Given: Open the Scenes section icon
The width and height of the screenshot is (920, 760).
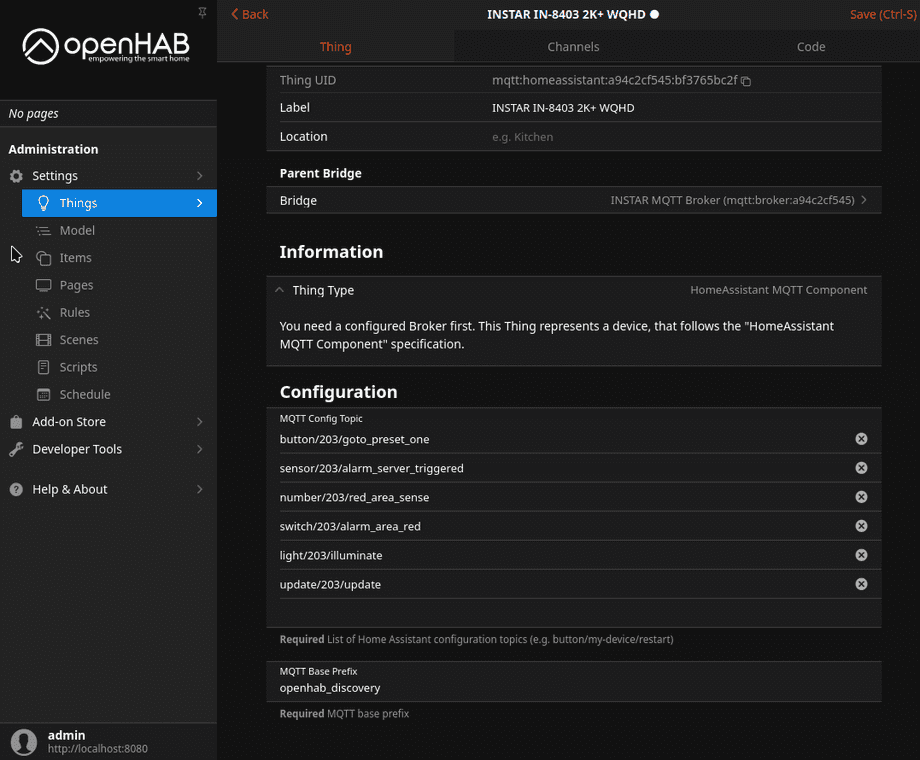Looking at the screenshot, I should pos(43,339).
